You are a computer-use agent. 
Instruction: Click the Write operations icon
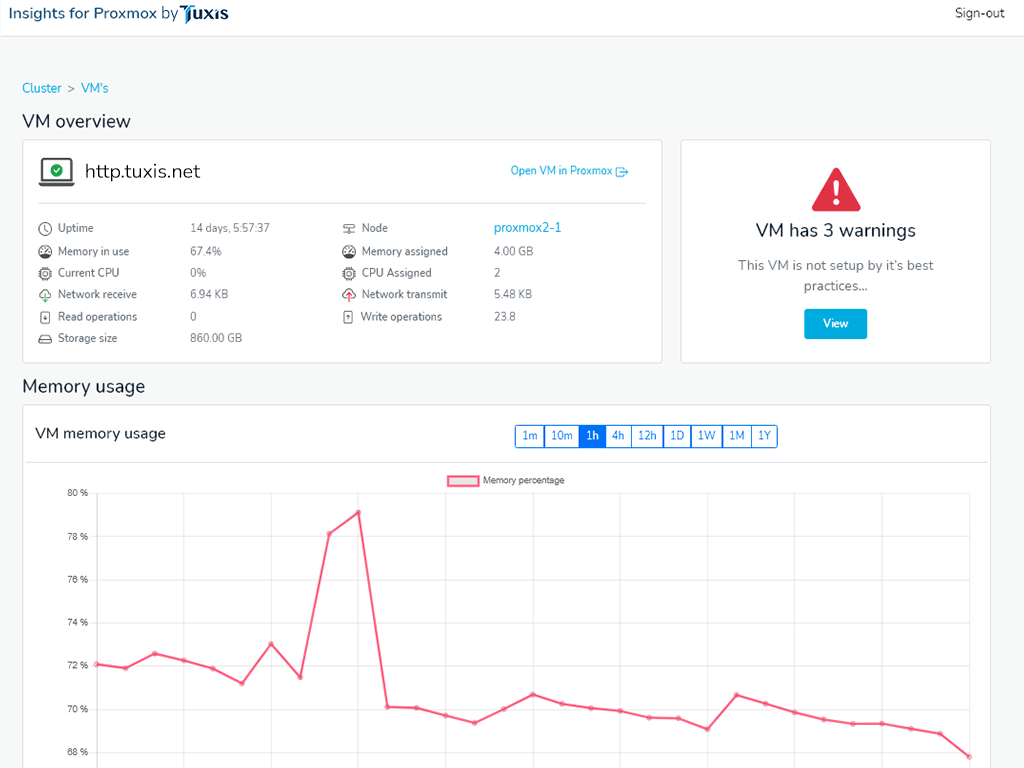(x=348, y=317)
